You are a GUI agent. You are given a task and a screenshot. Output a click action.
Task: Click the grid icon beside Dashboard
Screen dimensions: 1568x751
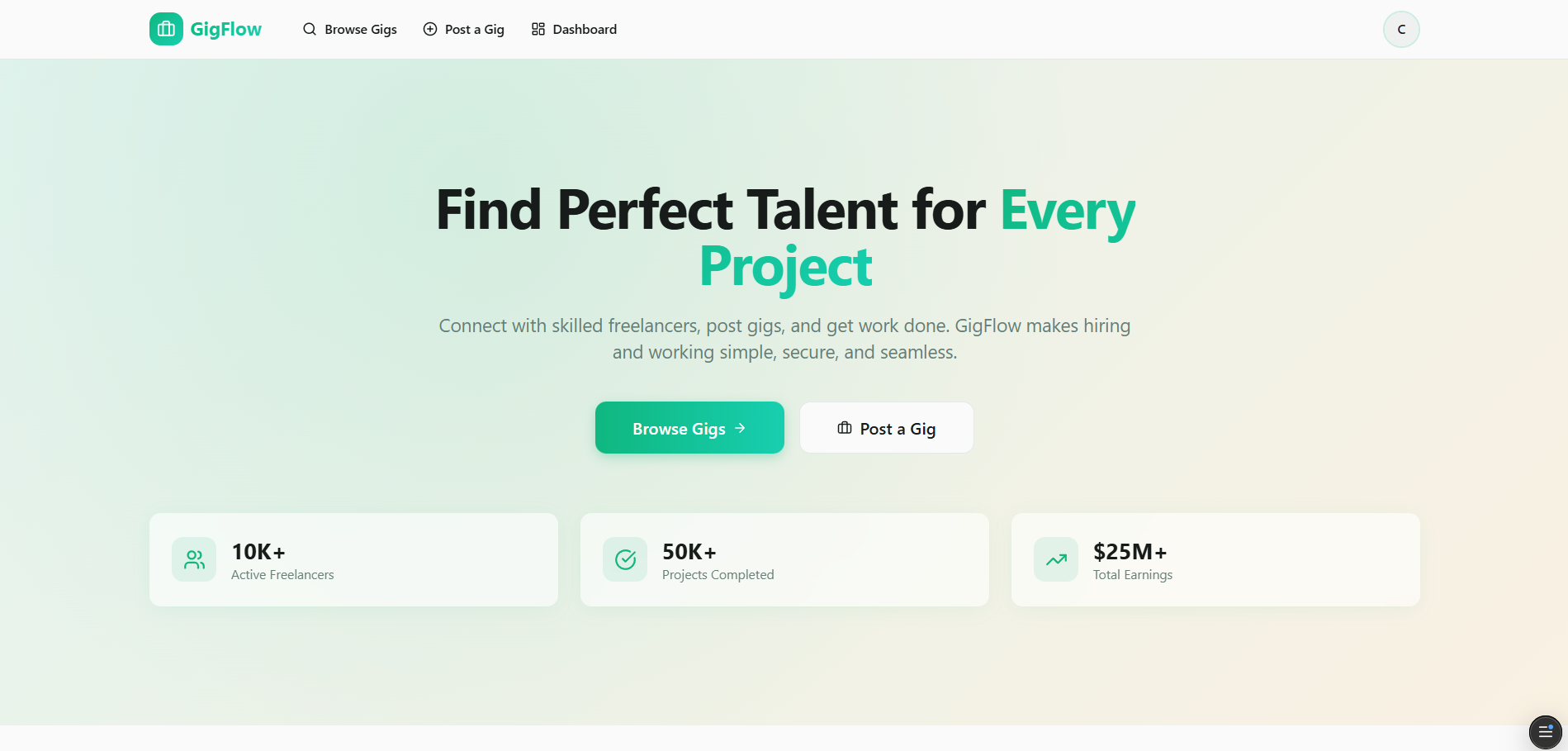click(x=537, y=28)
